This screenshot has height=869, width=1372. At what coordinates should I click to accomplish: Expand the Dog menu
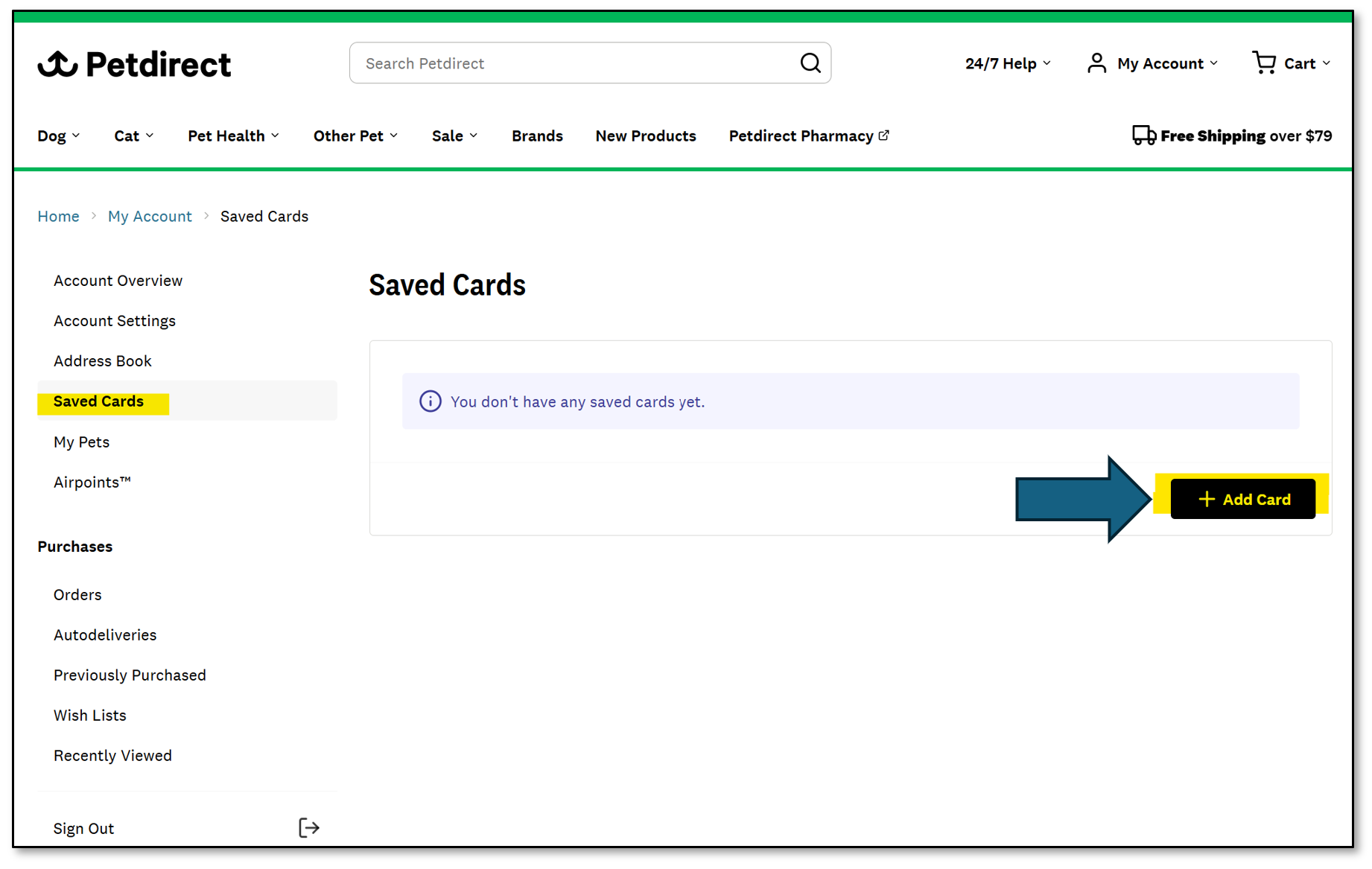[59, 136]
